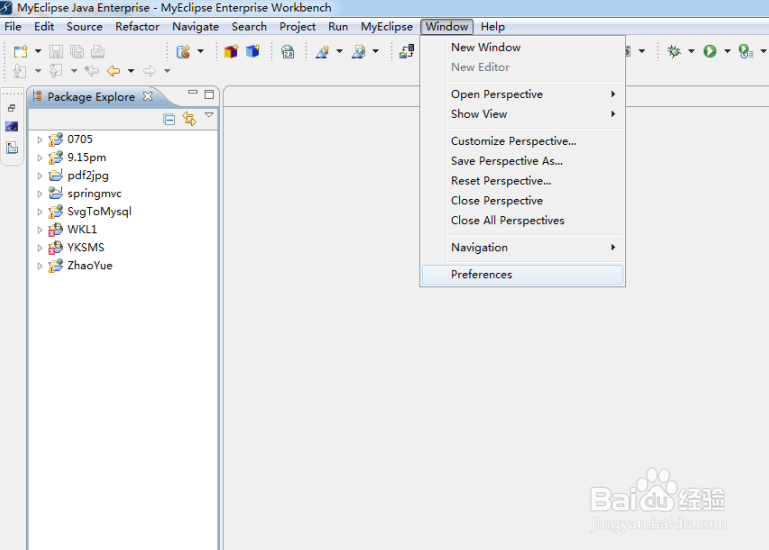Choose Save Perspective As...
Image resolution: width=769 pixels, height=550 pixels.
523,161
